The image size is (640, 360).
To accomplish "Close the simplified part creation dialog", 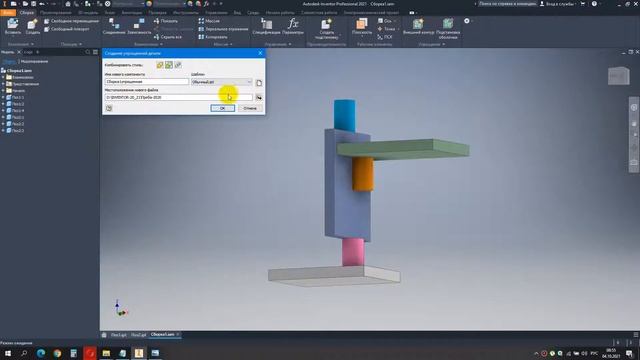I will coord(260,53).
